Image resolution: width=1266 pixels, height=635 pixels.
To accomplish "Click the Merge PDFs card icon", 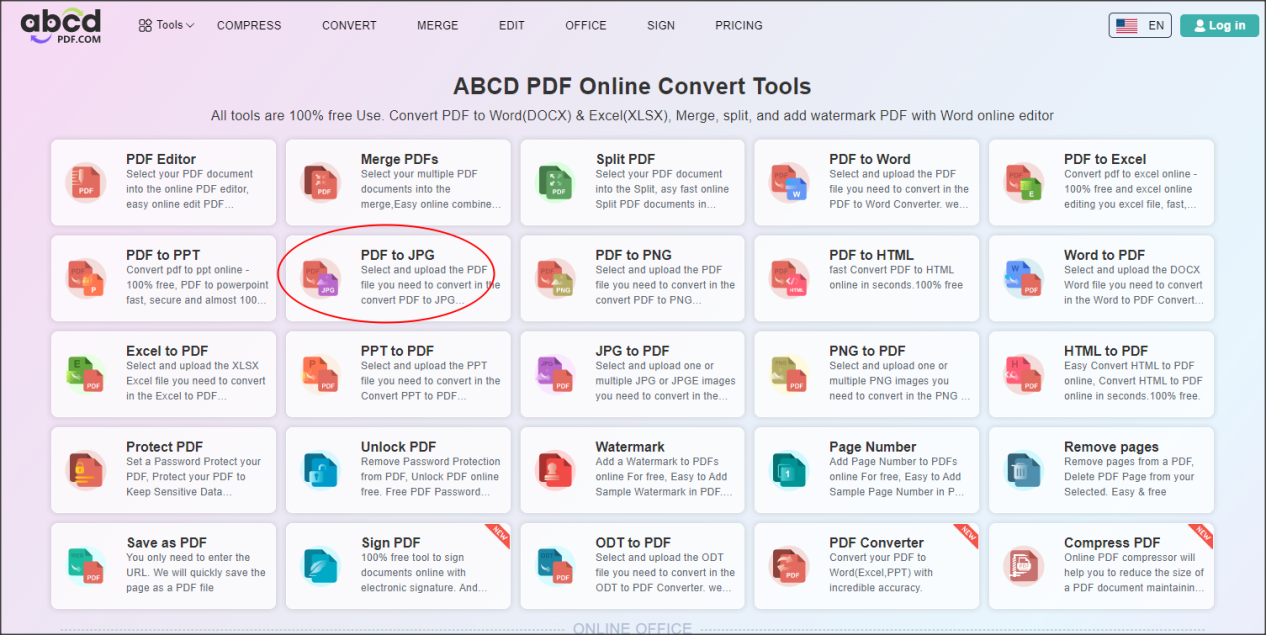I will (x=320, y=182).
